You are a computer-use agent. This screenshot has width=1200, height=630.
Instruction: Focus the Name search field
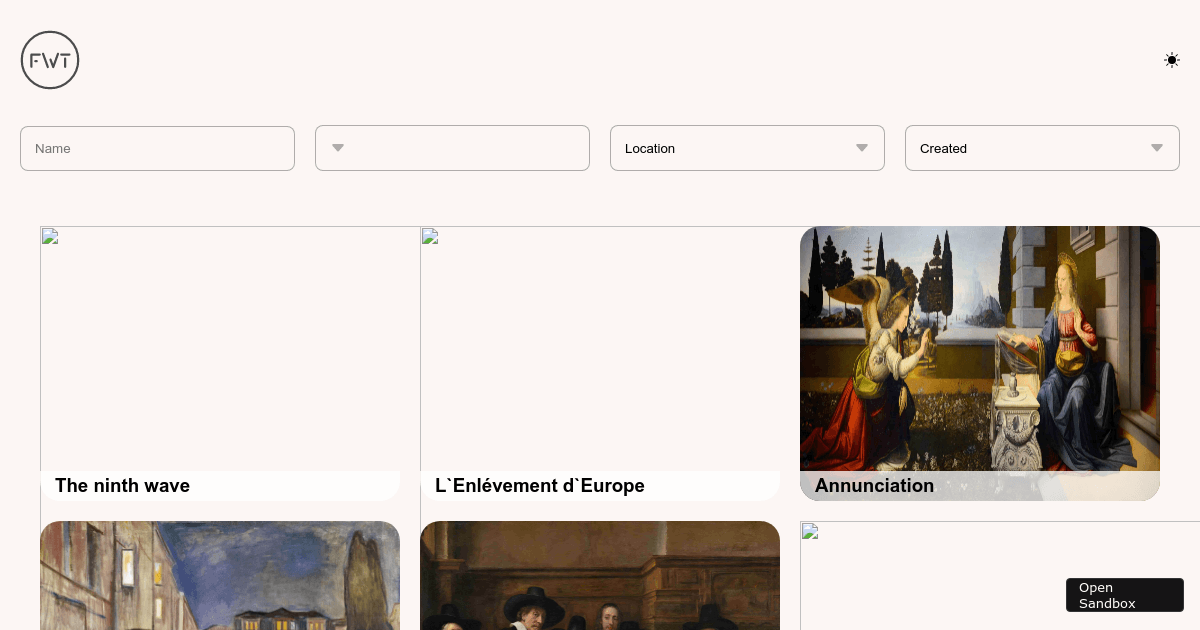click(157, 148)
